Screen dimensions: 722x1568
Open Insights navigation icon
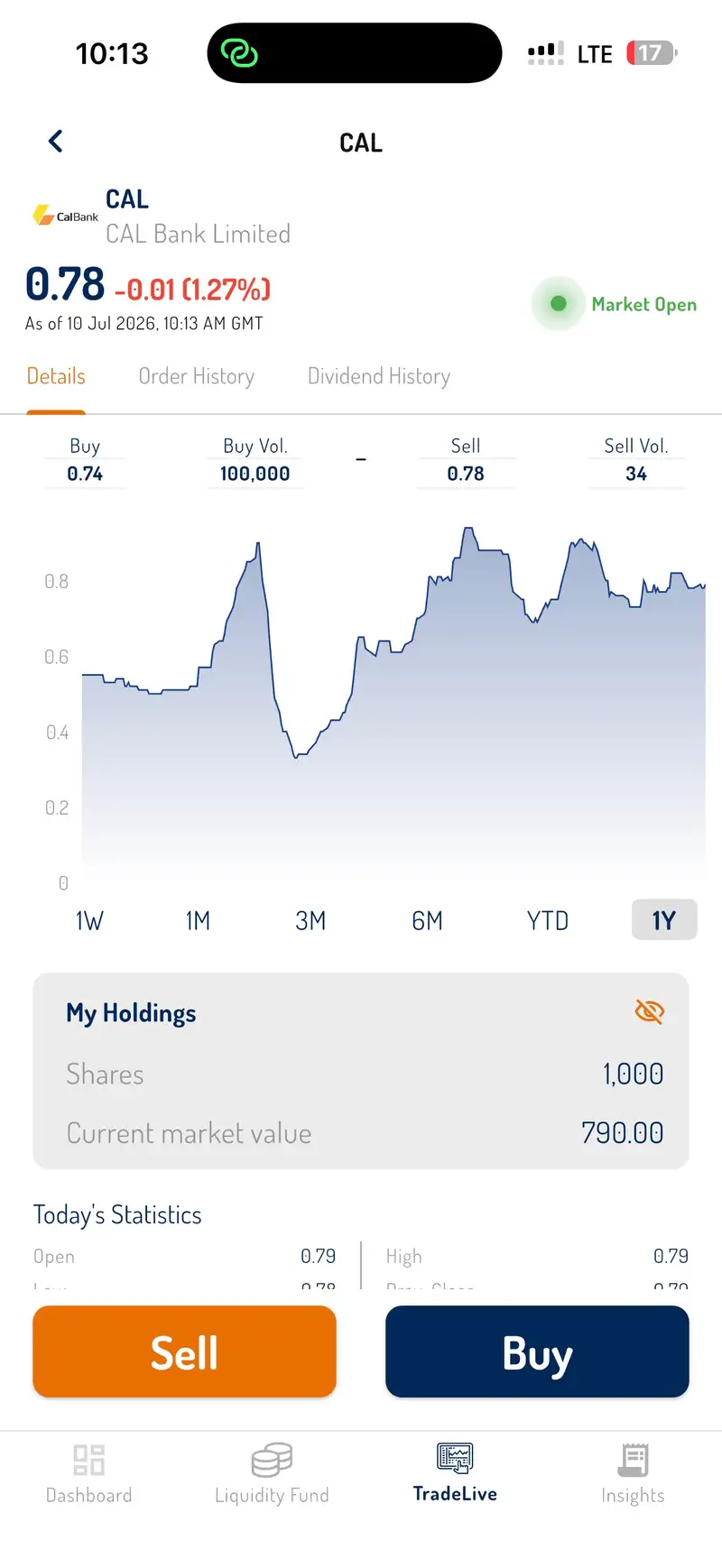(634, 1460)
